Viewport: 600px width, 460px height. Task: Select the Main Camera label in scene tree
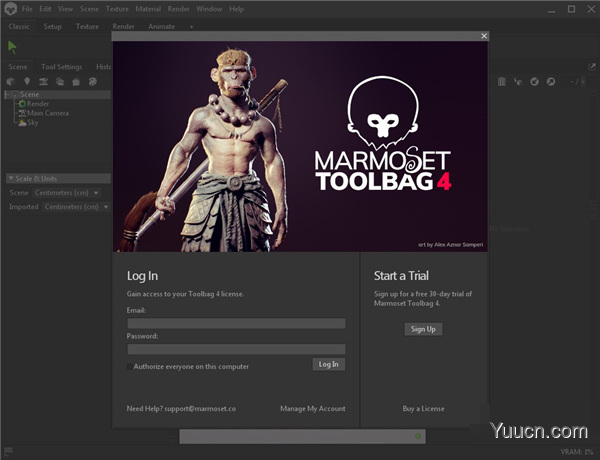(x=48, y=113)
